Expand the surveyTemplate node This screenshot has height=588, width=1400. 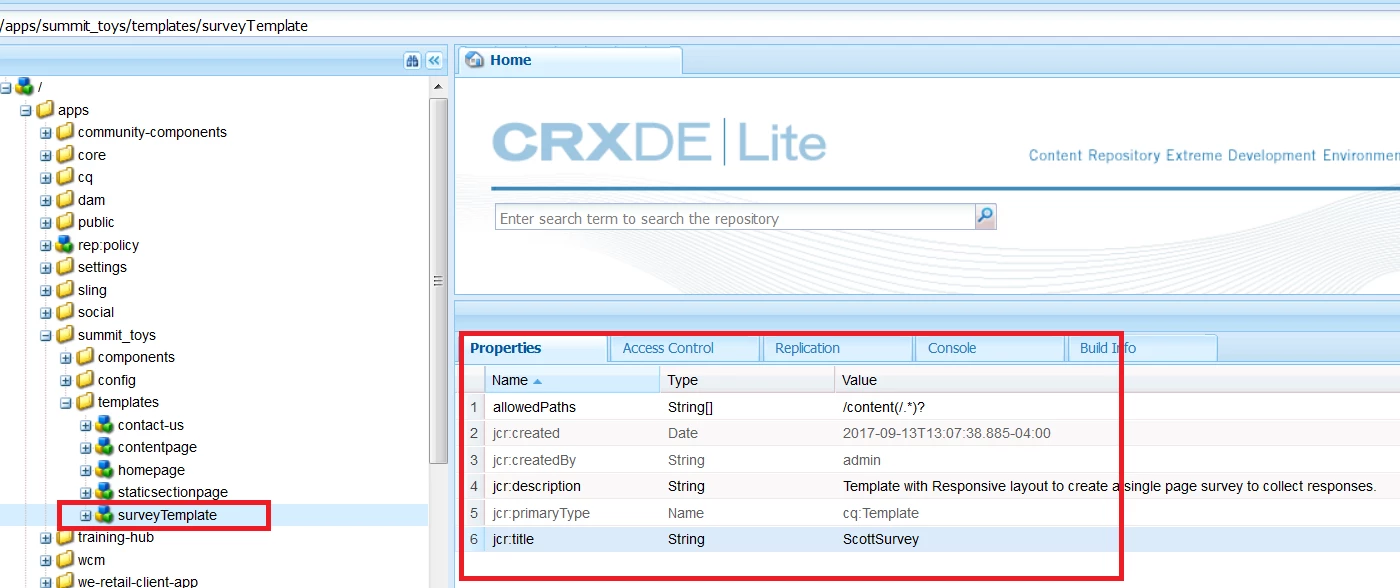tap(86, 516)
